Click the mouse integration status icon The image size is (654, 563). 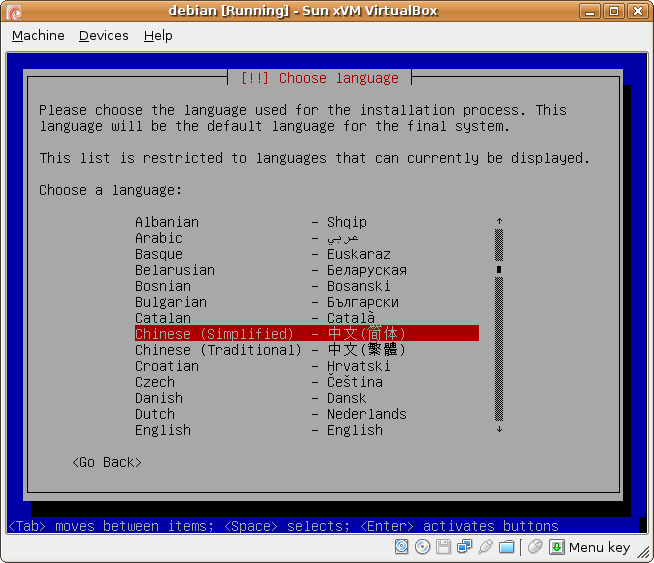pos(535,546)
